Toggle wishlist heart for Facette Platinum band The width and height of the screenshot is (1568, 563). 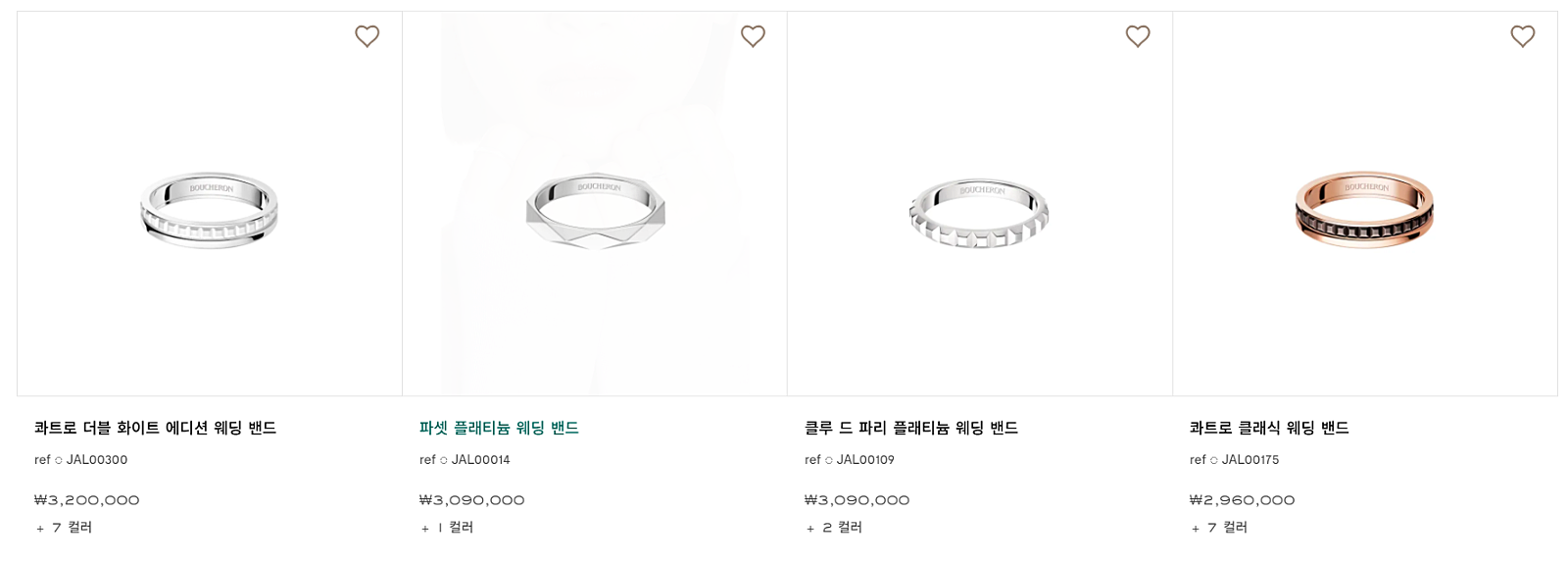tap(753, 36)
